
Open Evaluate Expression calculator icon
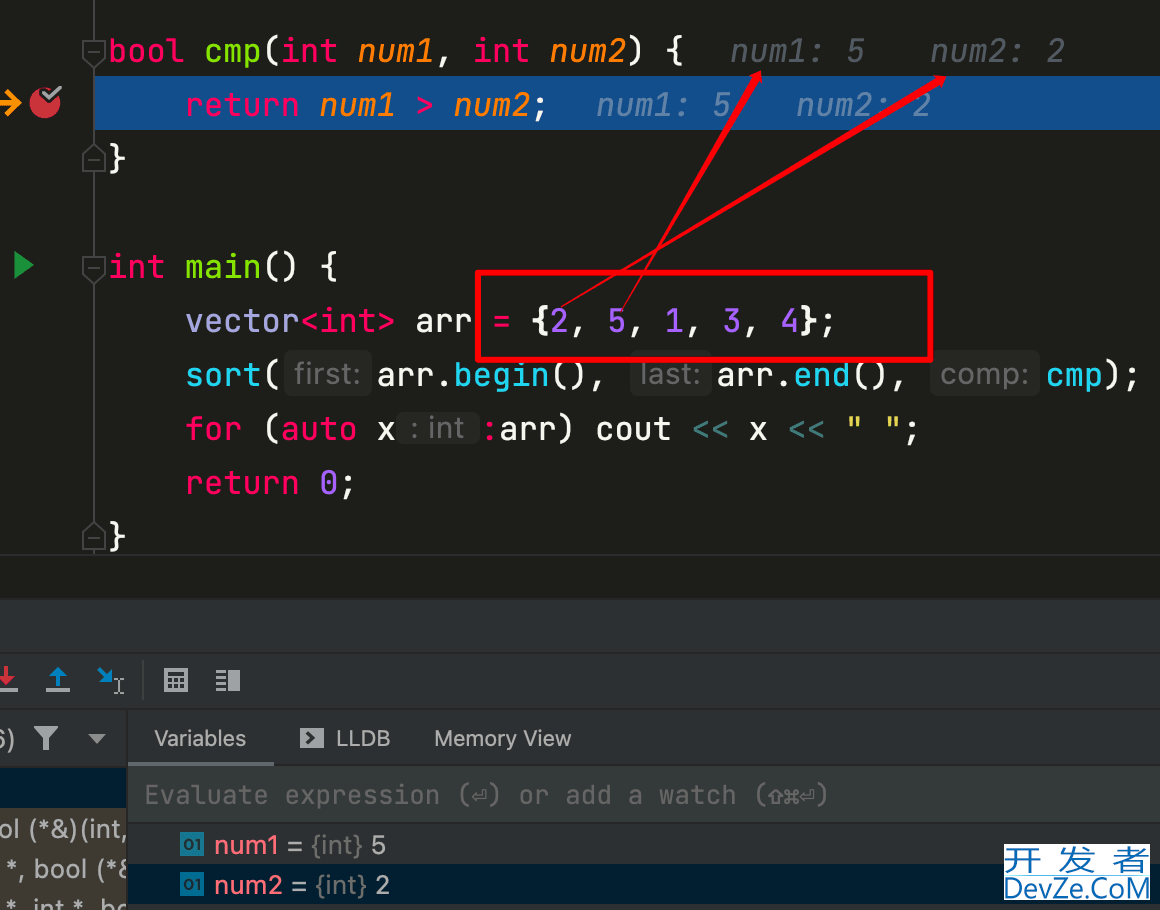point(176,680)
